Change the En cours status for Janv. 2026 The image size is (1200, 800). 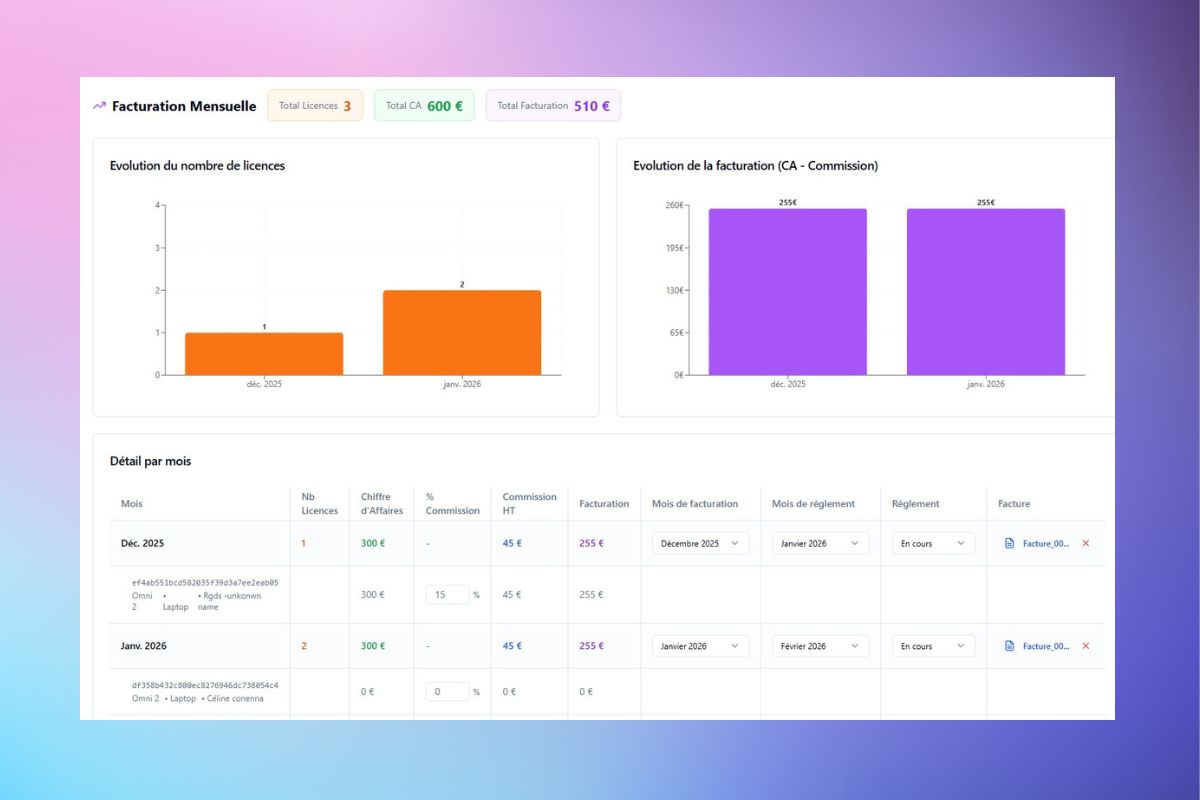pyautogui.click(x=933, y=646)
